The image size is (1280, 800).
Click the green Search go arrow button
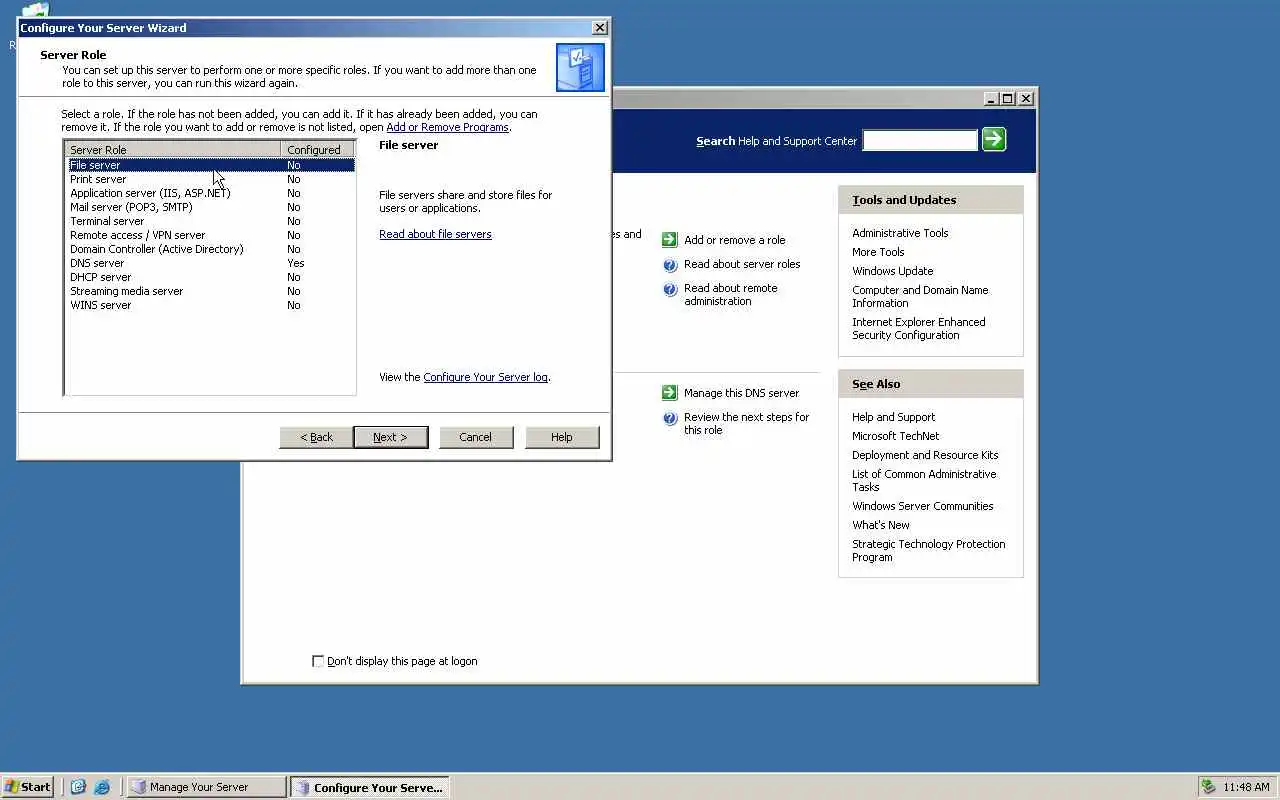tap(993, 139)
